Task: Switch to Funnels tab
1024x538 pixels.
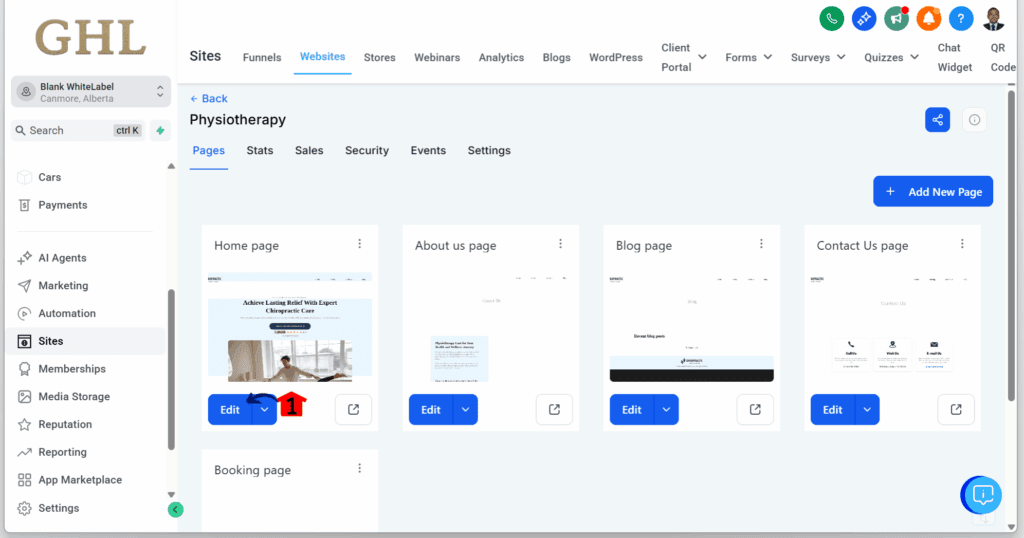Action: 262,57
